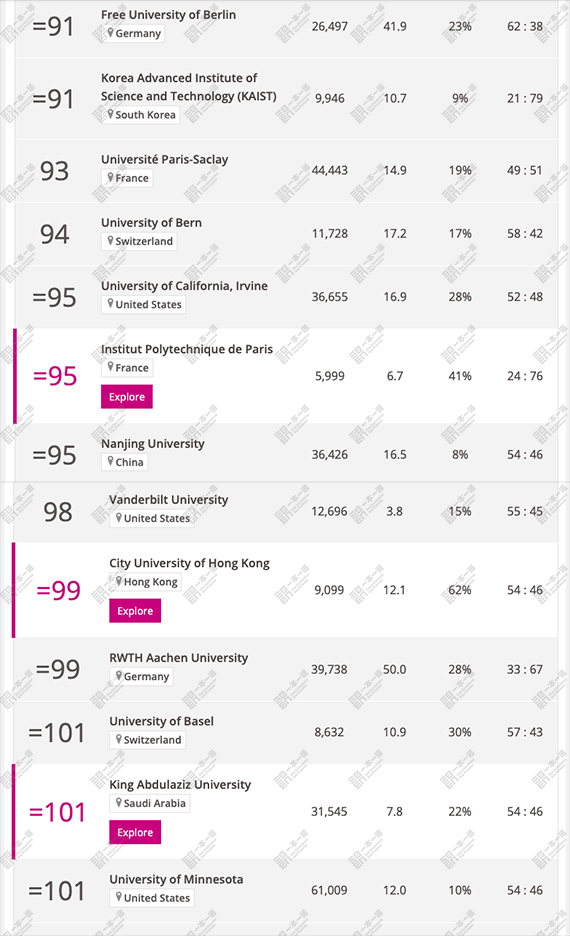Click the location pin icon beside Germany under Free University of Berlin
The width and height of the screenshot is (570, 936).
[110, 33]
